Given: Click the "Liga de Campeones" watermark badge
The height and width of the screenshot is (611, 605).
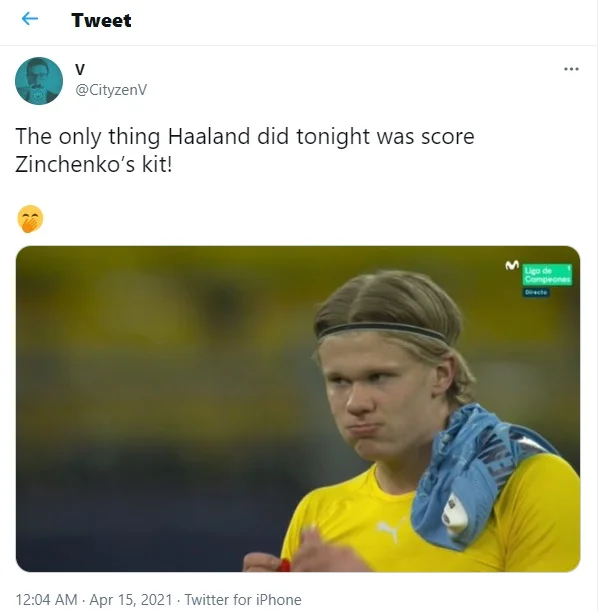Looking at the screenshot, I should pyautogui.click(x=545, y=273).
